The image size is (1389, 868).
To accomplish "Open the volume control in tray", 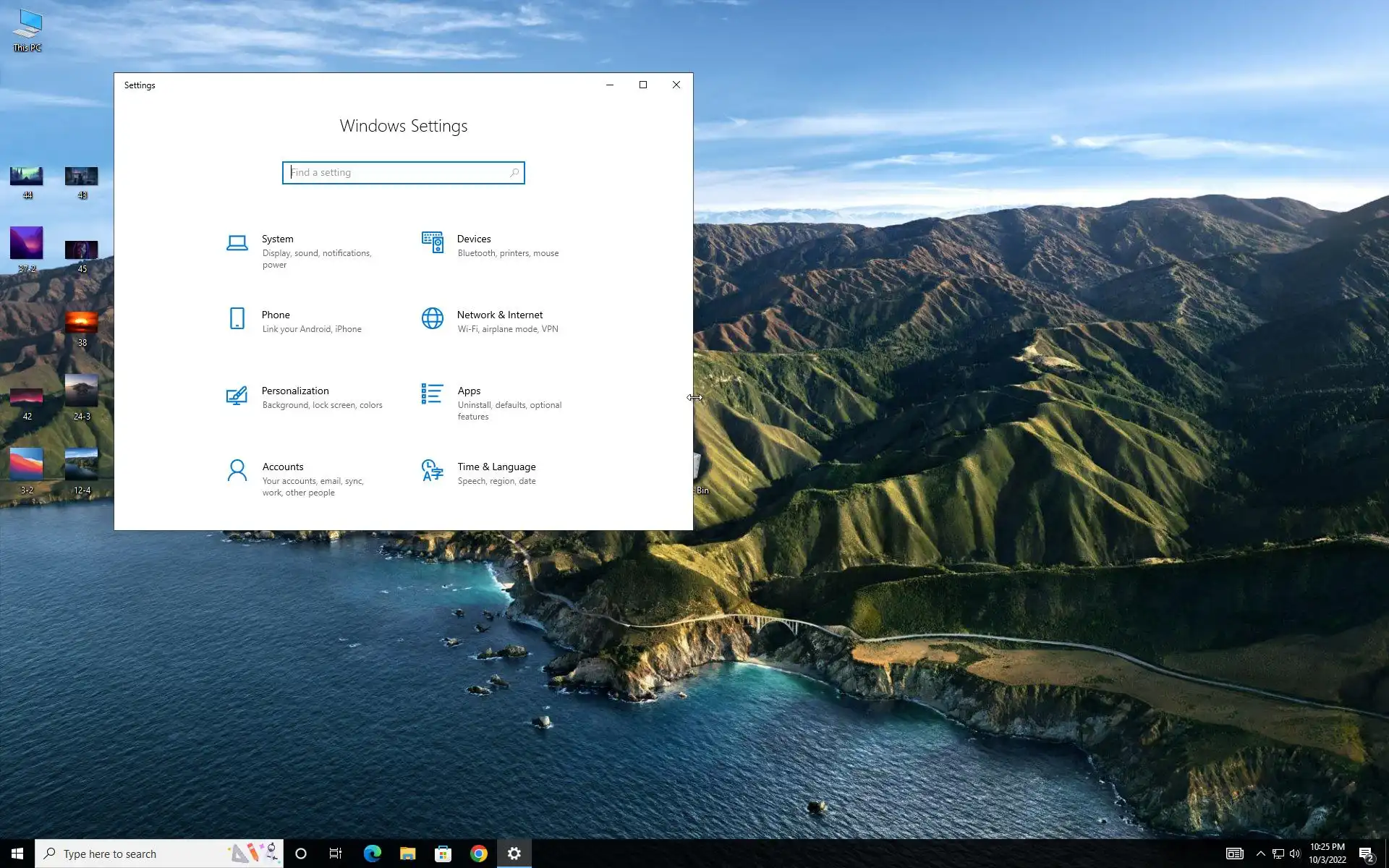I will [x=1295, y=854].
